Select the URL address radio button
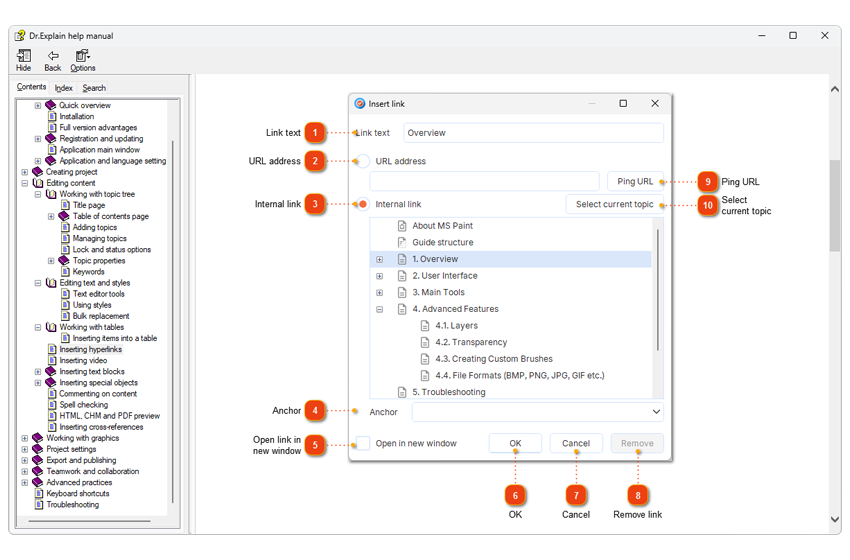 click(363, 161)
